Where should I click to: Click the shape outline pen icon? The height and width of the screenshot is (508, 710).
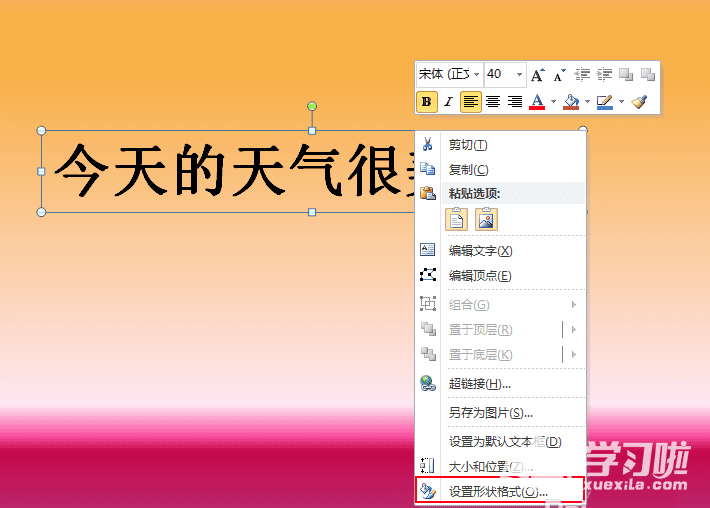point(604,101)
